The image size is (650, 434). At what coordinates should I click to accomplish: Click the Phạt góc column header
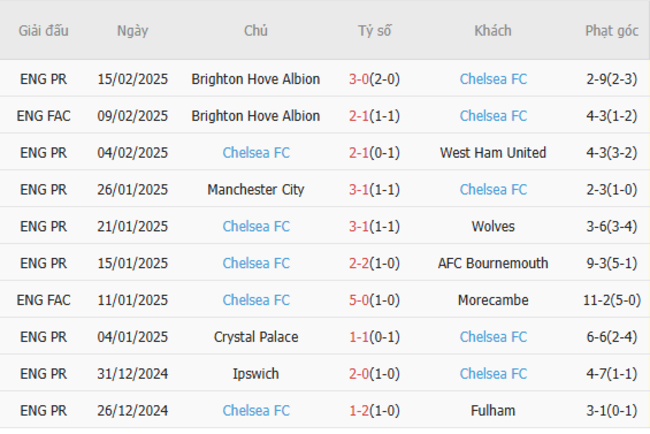pyautogui.click(x=612, y=31)
